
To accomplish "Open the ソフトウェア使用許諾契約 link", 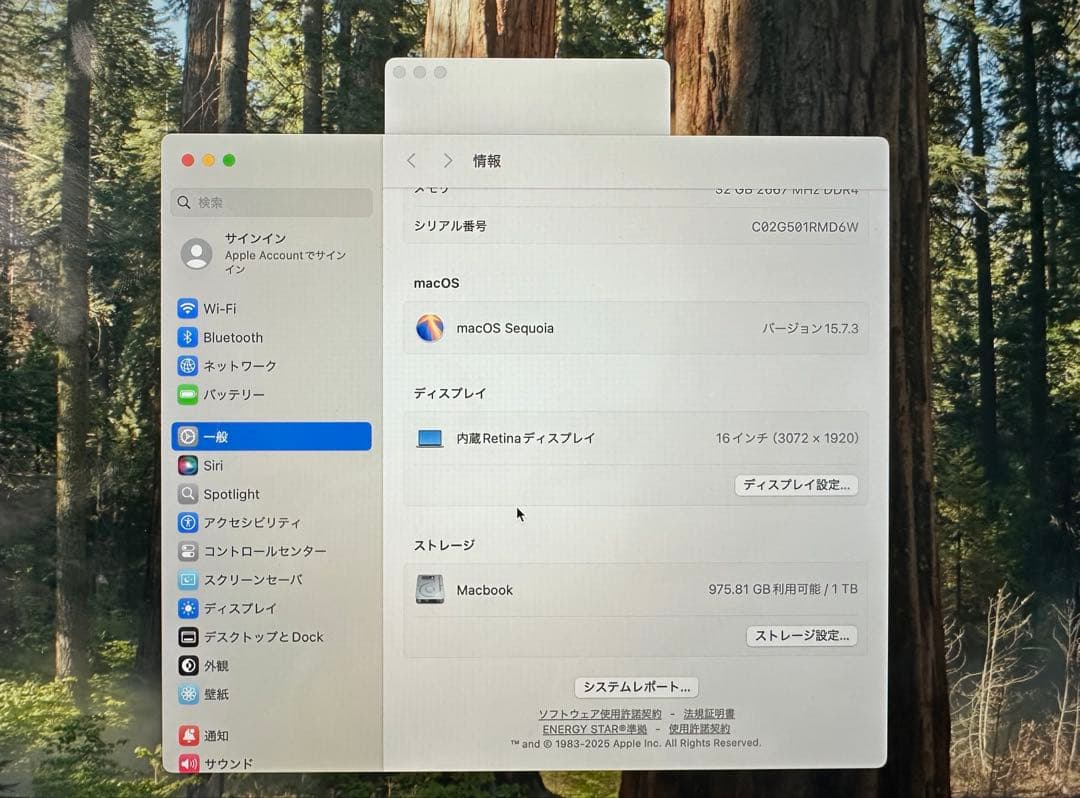I will pos(598,713).
